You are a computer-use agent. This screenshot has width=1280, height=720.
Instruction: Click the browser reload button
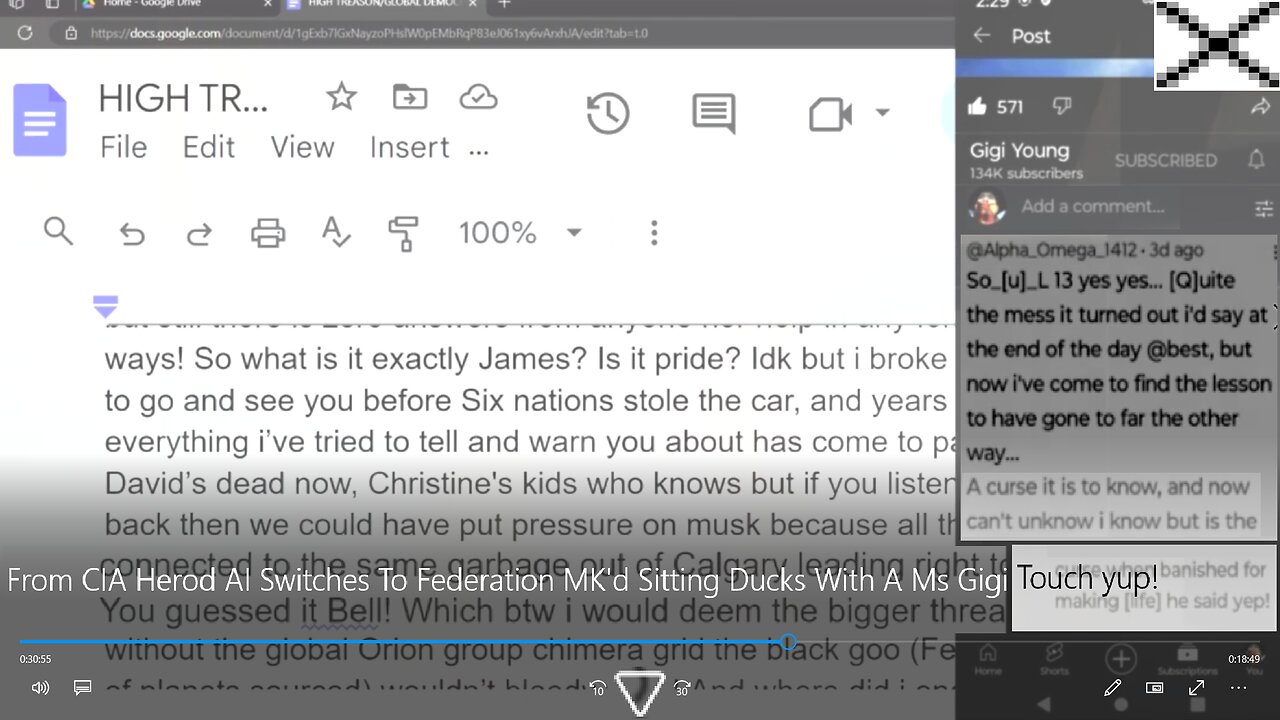pyautogui.click(x=25, y=33)
